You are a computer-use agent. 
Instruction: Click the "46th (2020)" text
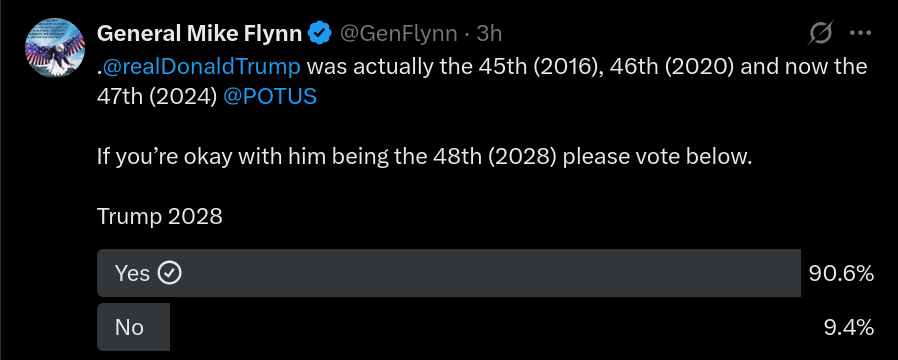(672, 66)
